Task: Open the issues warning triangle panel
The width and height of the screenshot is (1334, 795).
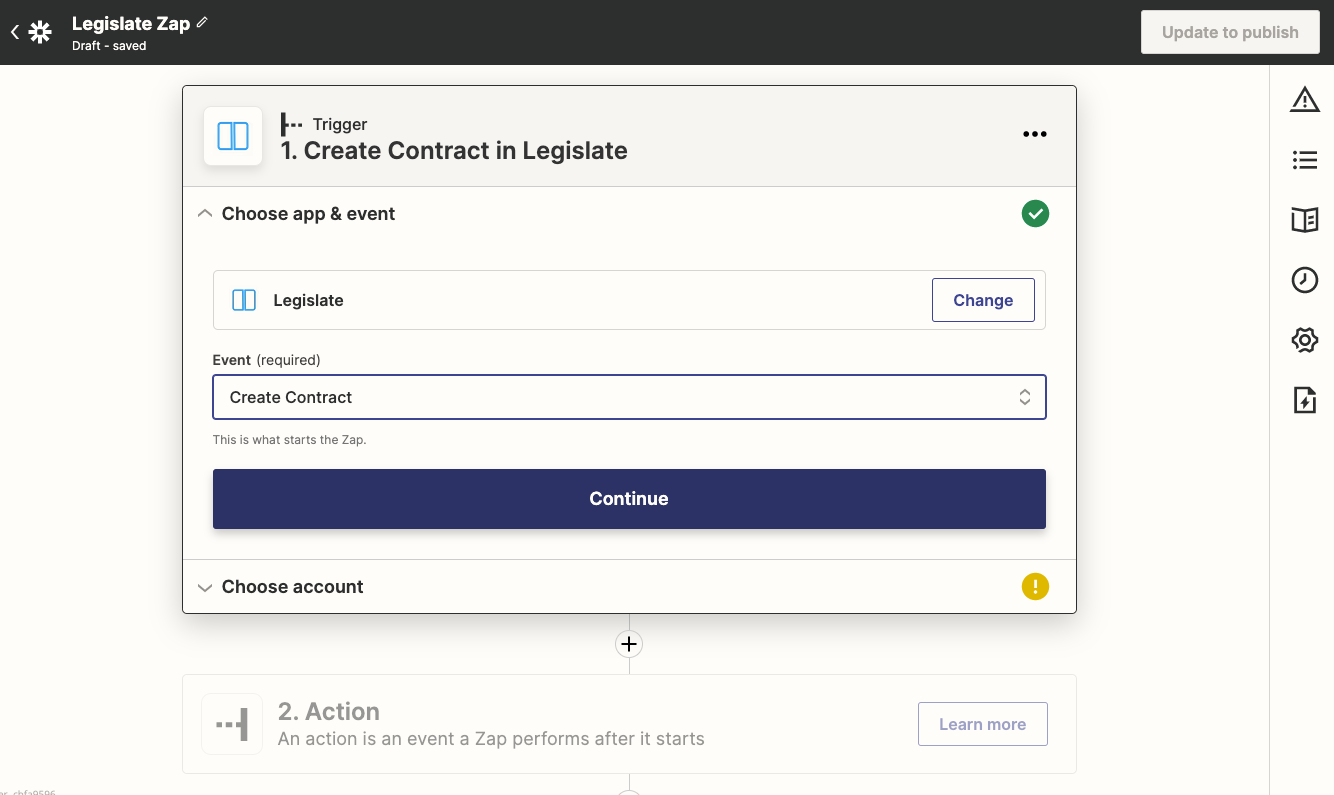Action: tap(1304, 99)
